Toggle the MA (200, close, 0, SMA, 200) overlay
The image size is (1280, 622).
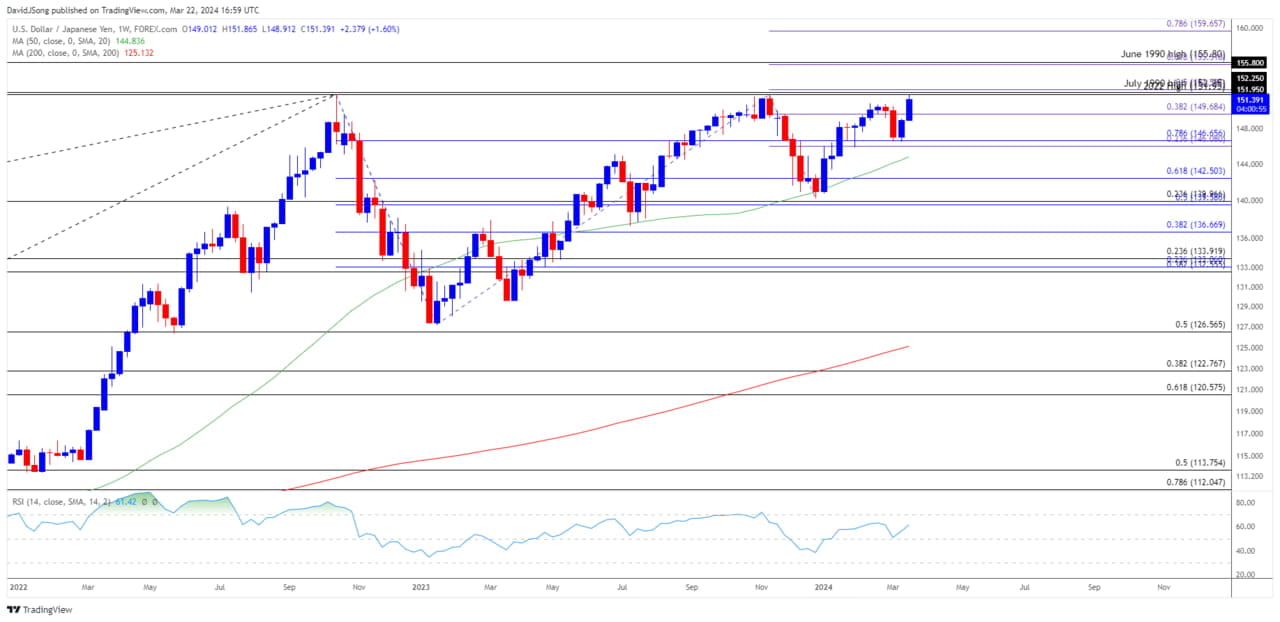click(65, 54)
